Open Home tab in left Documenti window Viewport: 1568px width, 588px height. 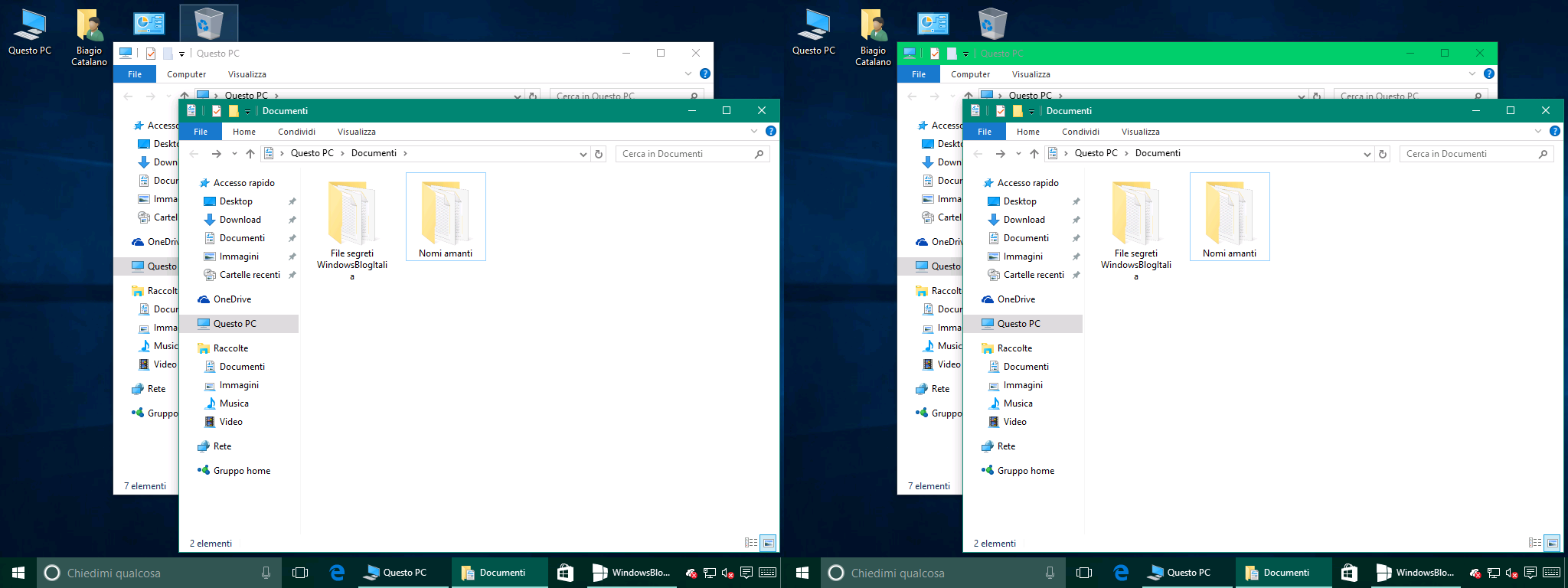tap(244, 132)
